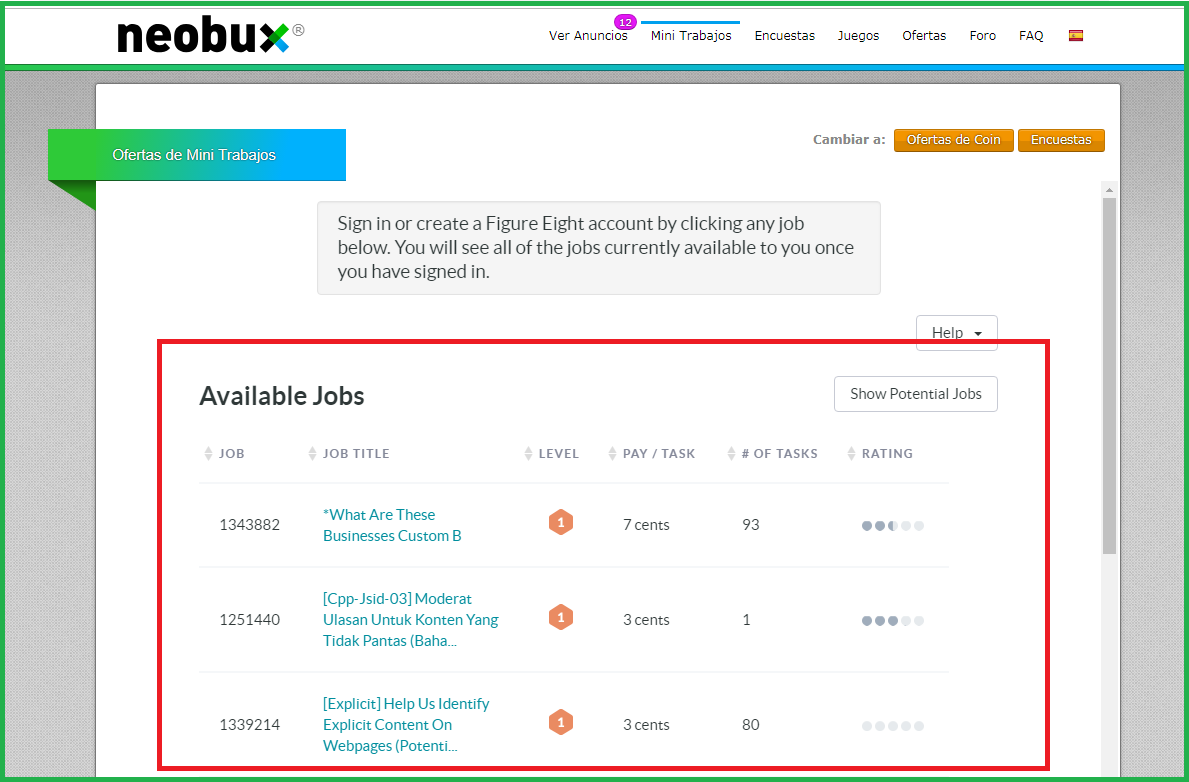
Task: Go to Encuestas in top navigation
Action: 784,36
